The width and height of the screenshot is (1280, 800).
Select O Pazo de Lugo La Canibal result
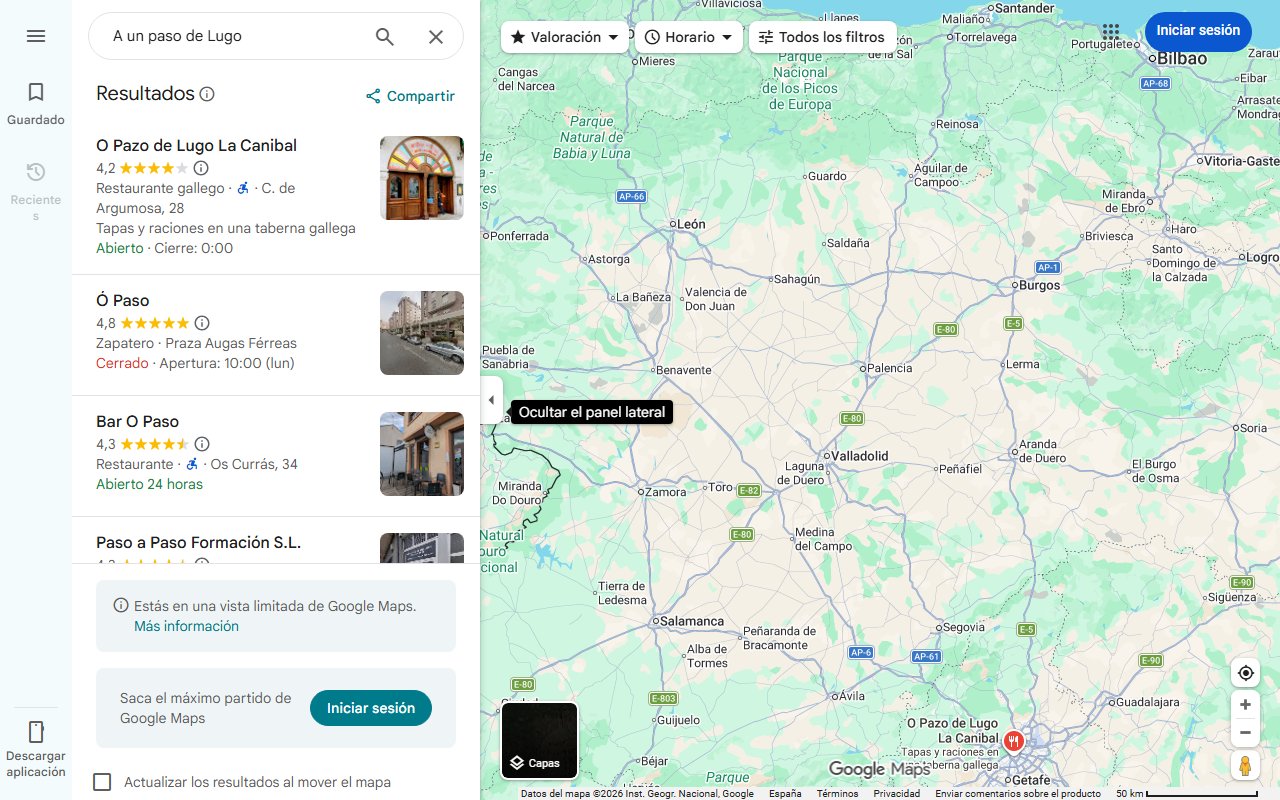(196, 146)
